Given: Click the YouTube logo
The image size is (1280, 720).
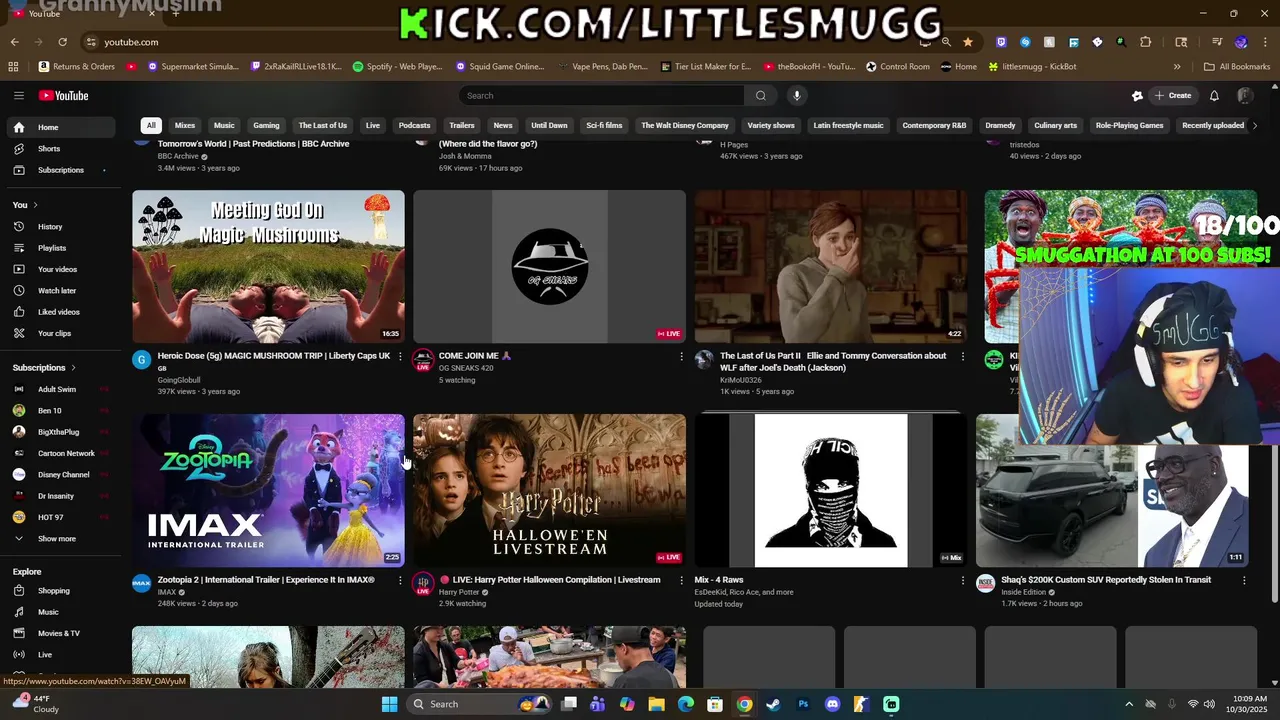Looking at the screenshot, I should [64, 95].
